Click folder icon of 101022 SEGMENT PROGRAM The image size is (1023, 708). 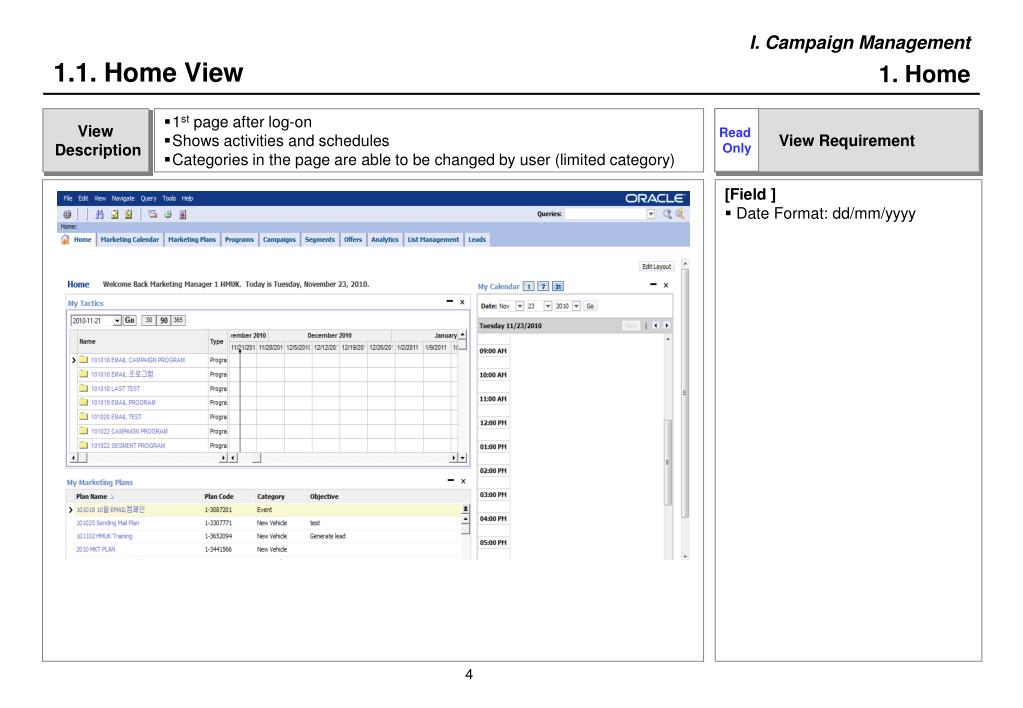point(84,445)
